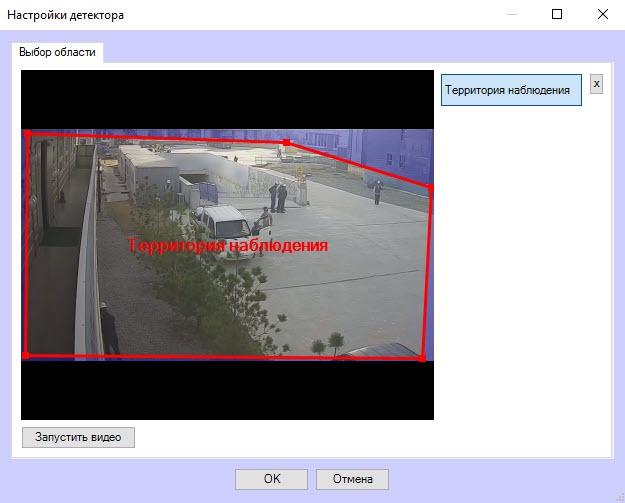Click the lone person near the far fence

(377, 188)
